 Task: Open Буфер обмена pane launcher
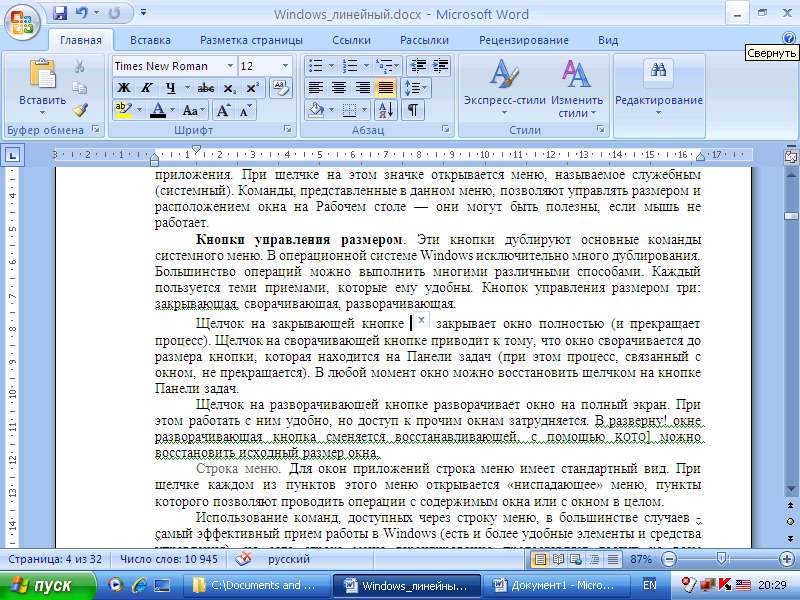tap(96, 129)
